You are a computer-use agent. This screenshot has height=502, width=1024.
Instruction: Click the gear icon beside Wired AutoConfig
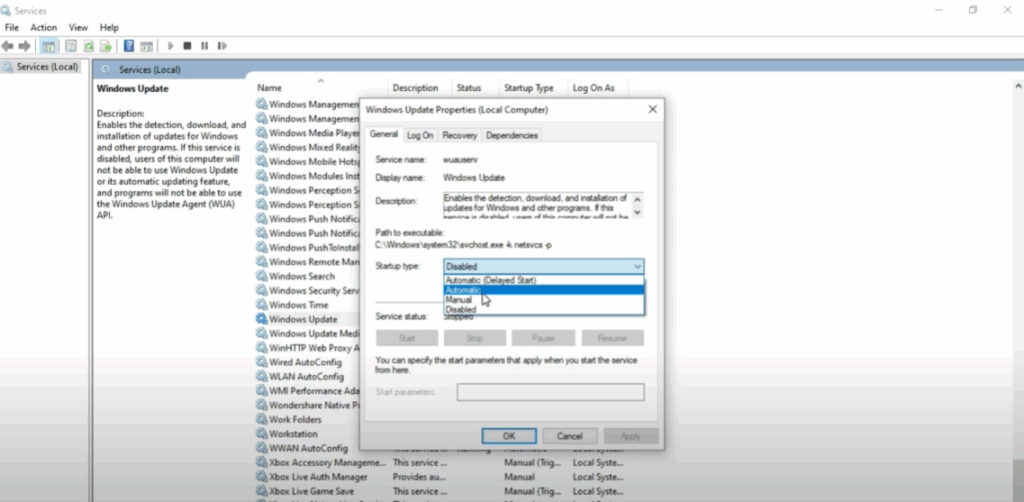(262, 362)
